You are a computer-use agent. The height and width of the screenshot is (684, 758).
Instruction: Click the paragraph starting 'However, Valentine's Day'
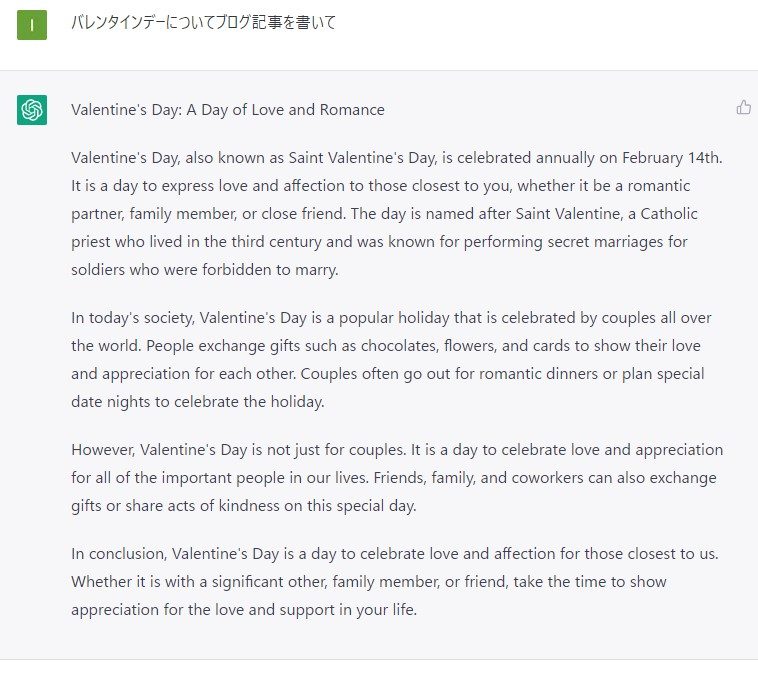coord(397,478)
